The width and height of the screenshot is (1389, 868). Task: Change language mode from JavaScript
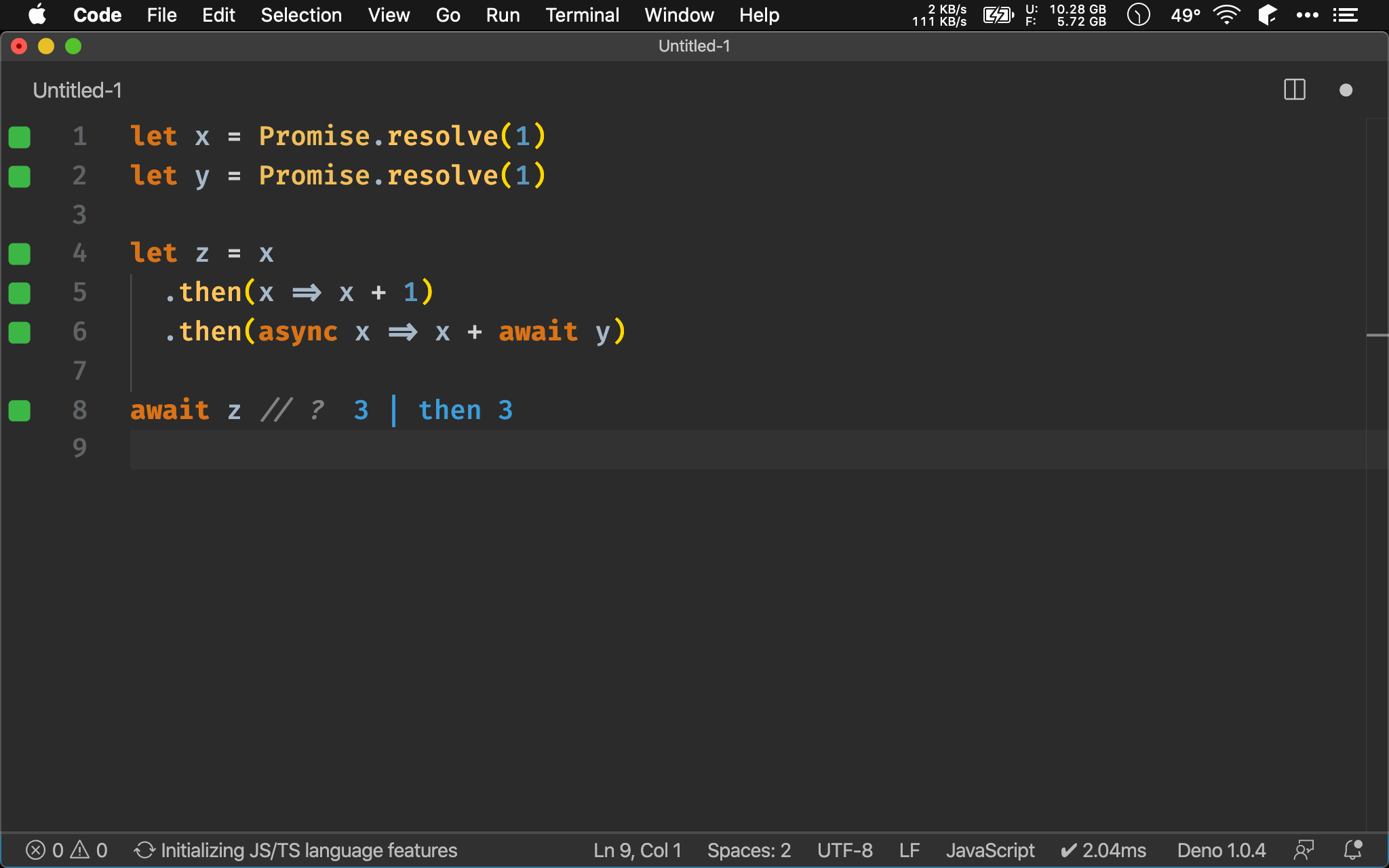coord(990,850)
